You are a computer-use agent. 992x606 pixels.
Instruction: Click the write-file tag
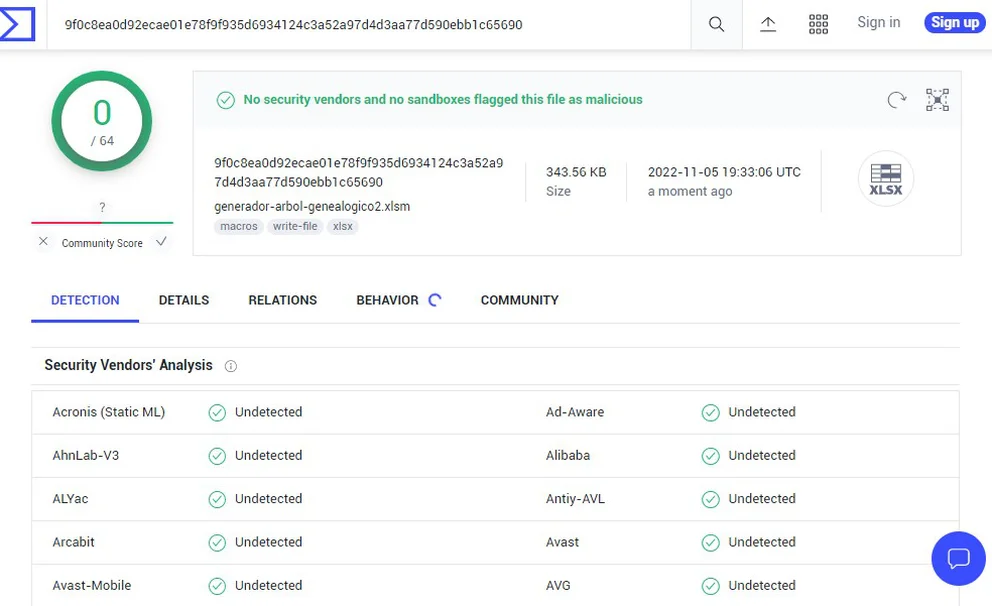(295, 226)
